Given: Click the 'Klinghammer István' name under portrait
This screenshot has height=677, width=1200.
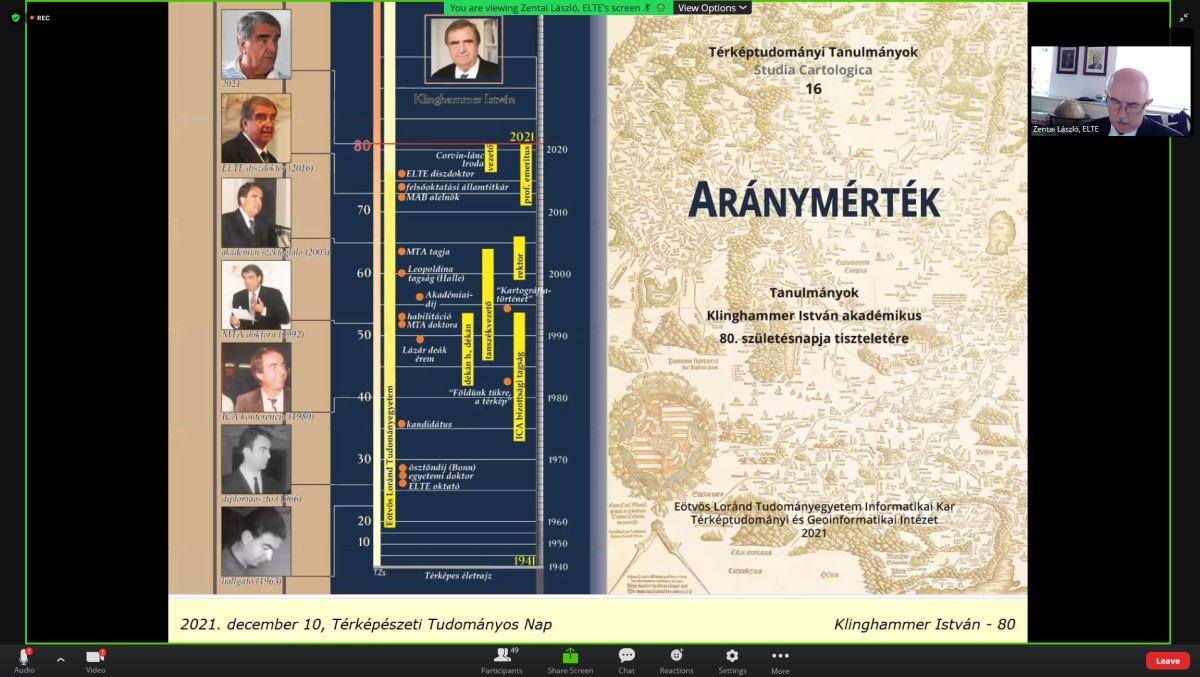Looking at the screenshot, I should [x=464, y=99].
